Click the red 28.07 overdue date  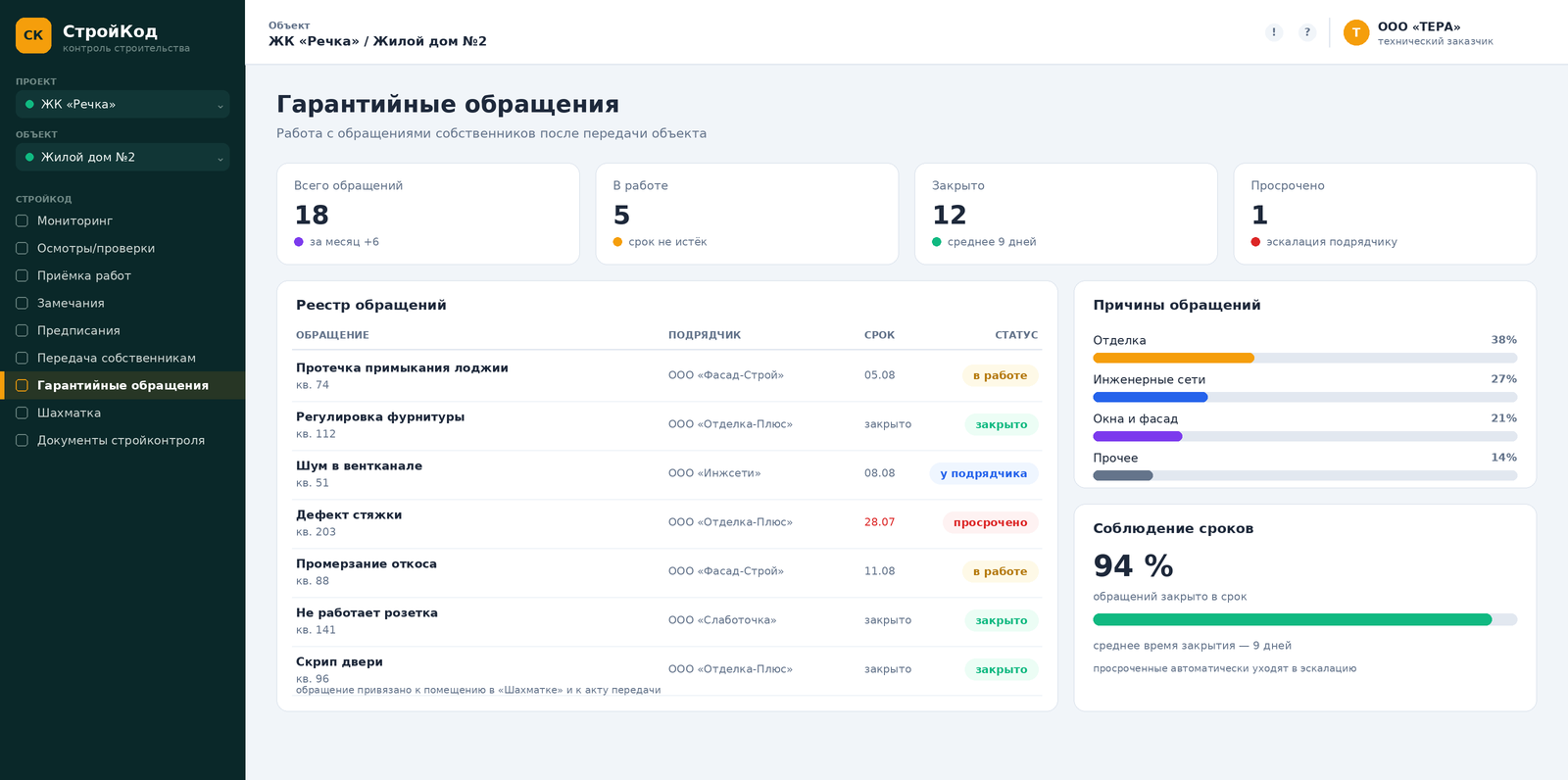[879, 522]
